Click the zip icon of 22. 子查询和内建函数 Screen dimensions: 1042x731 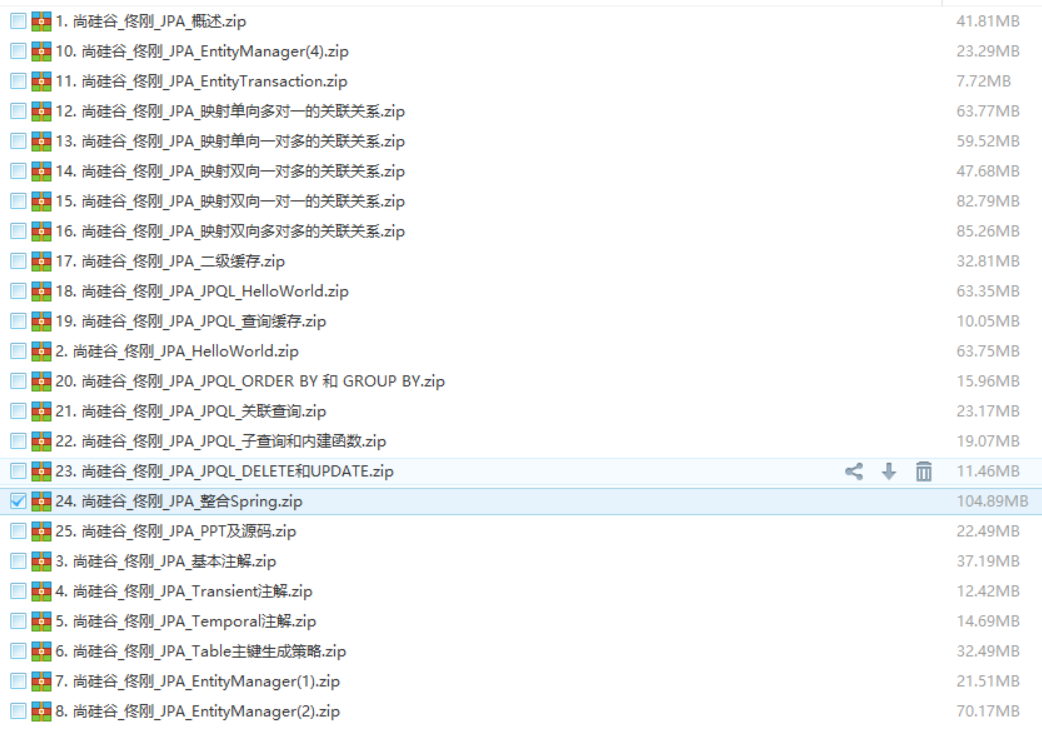[x=41, y=441]
